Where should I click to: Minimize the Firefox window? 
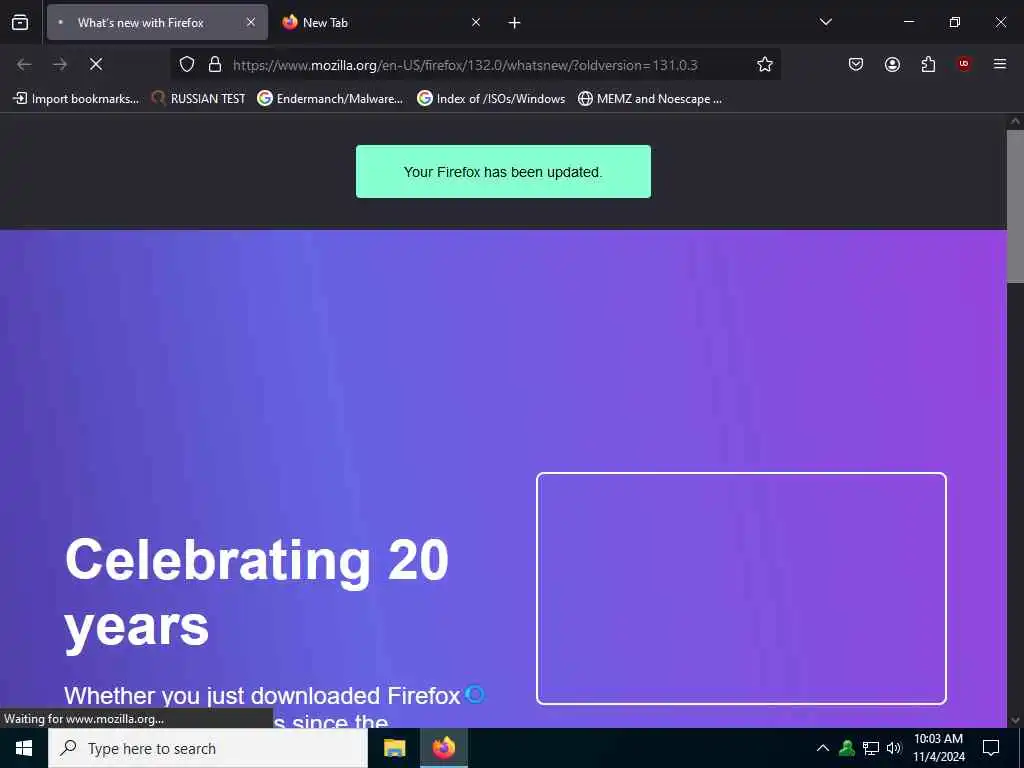[x=909, y=22]
